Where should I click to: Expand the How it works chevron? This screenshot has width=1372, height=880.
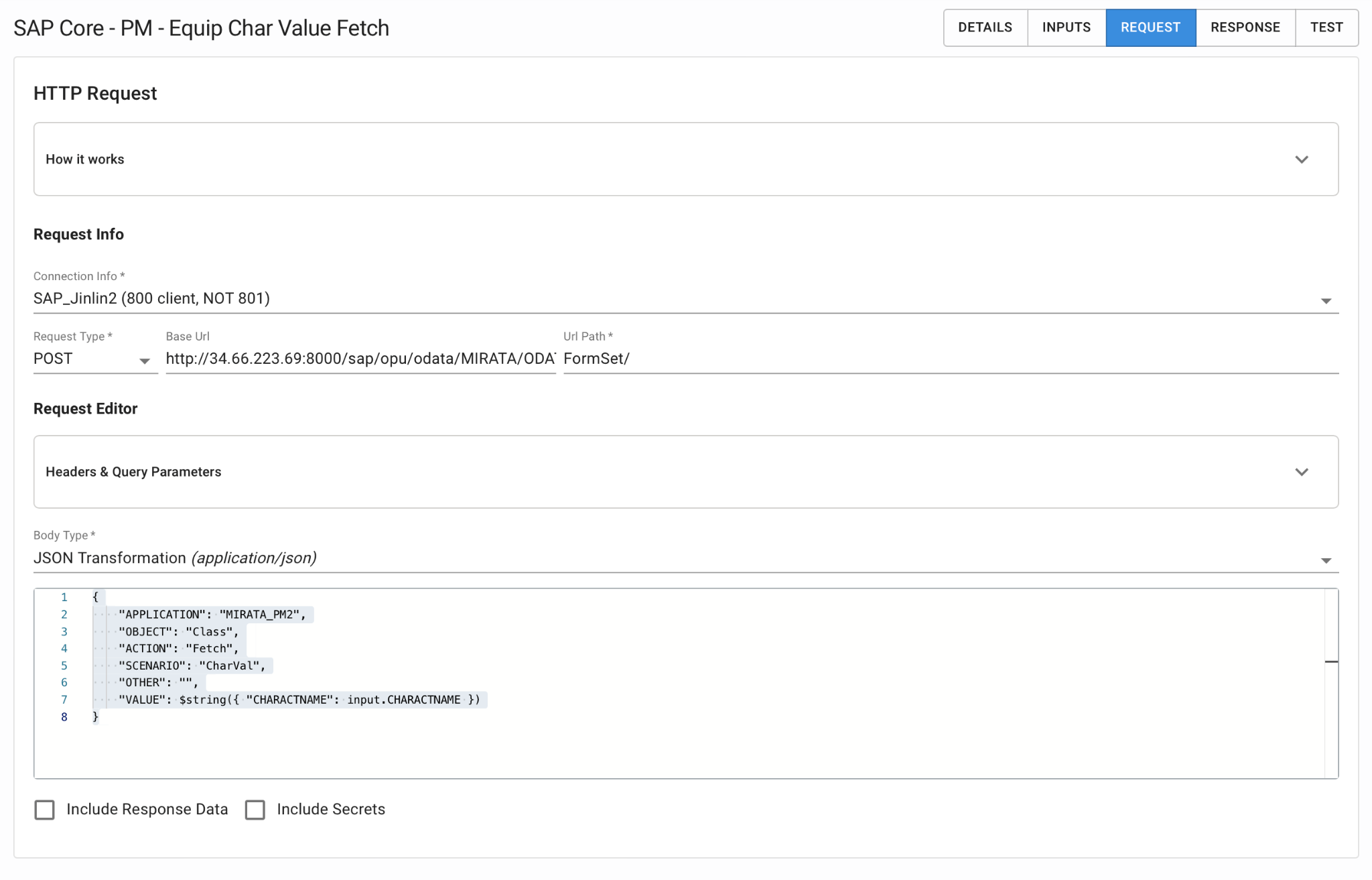click(x=1301, y=160)
